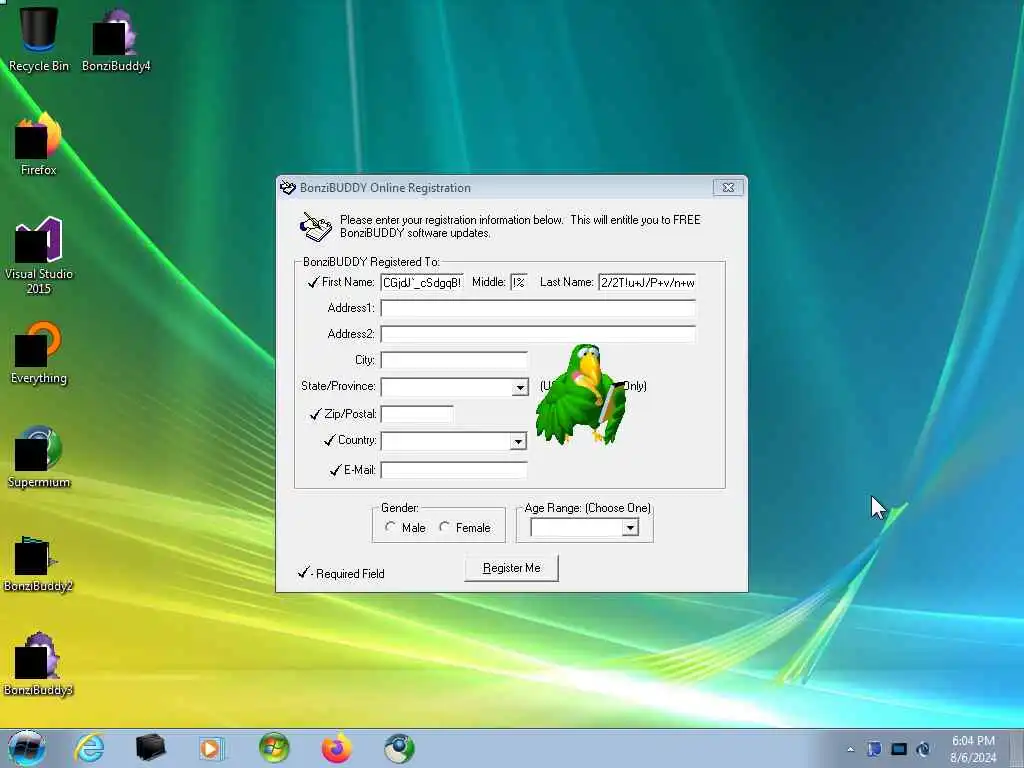The height and width of the screenshot is (768, 1024).
Task: Open the Age Range dropdown
Action: pyautogui.click(x=630, y=528)
